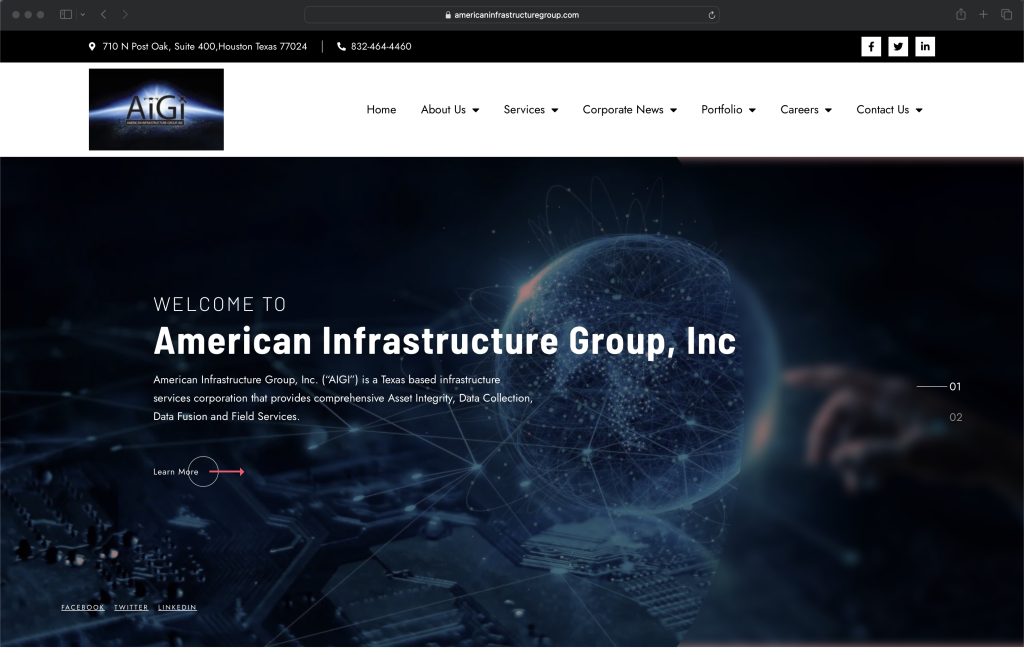This screenshot has width=1024, height=655.
Task: Expand the Contact Us dropdown arrow
Action: 919,110
